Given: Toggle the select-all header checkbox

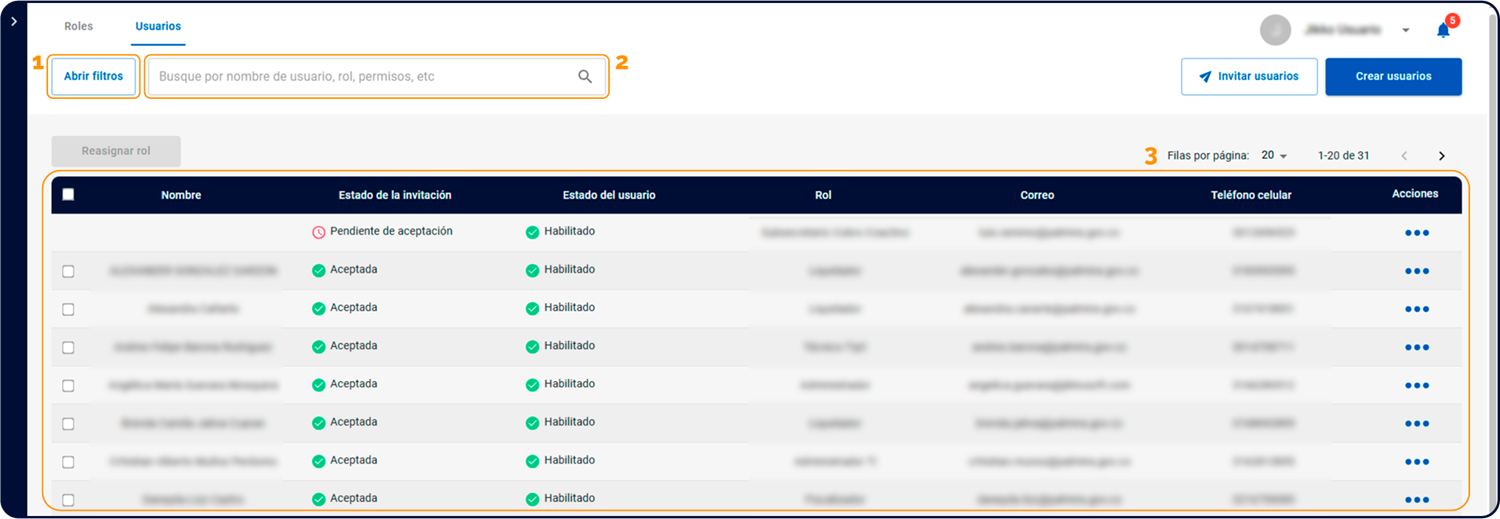Looking at the screenshot, I should click(68, 195).
